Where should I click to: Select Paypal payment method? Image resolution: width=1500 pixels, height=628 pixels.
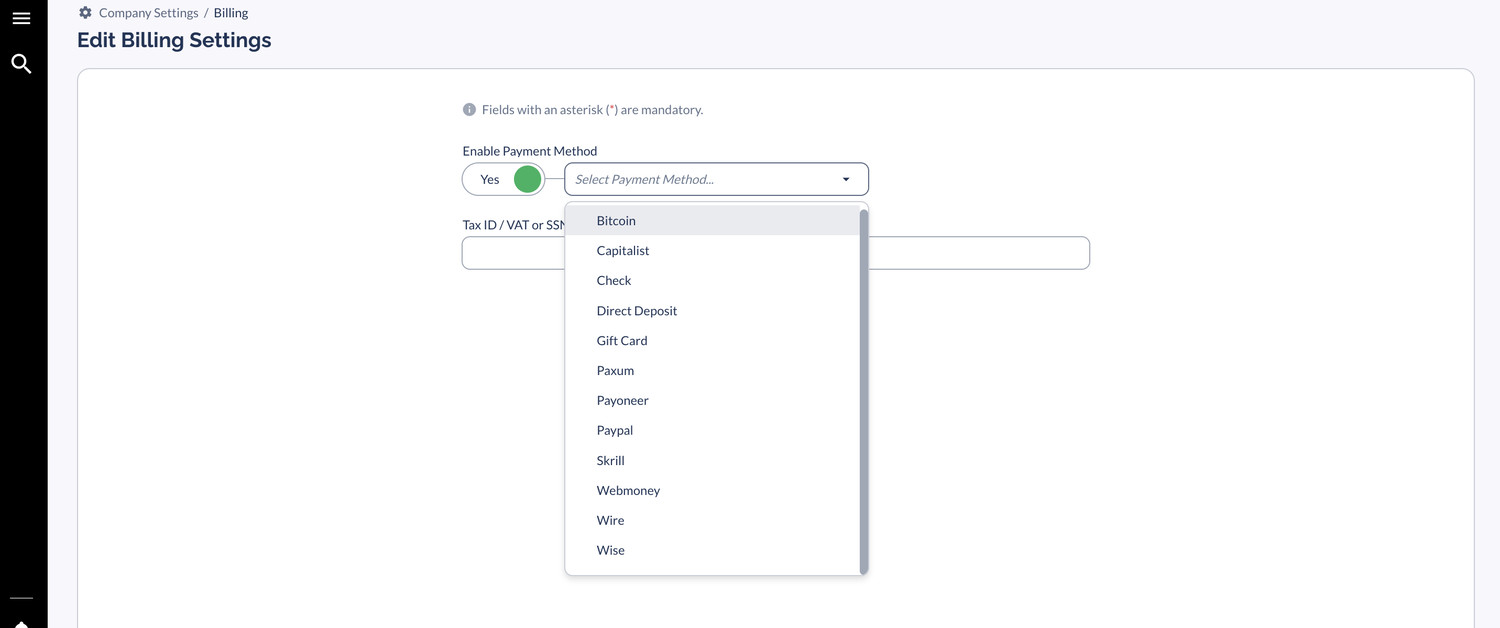[x=615, y=431]
